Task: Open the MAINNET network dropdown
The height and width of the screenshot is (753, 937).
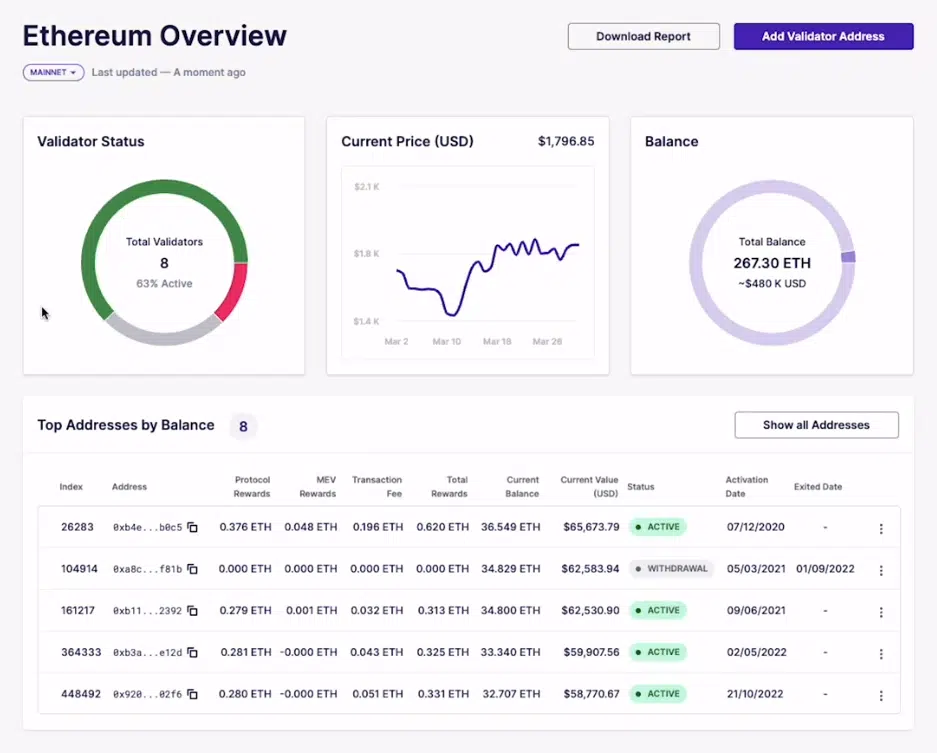Action: [x=53, y=72]
